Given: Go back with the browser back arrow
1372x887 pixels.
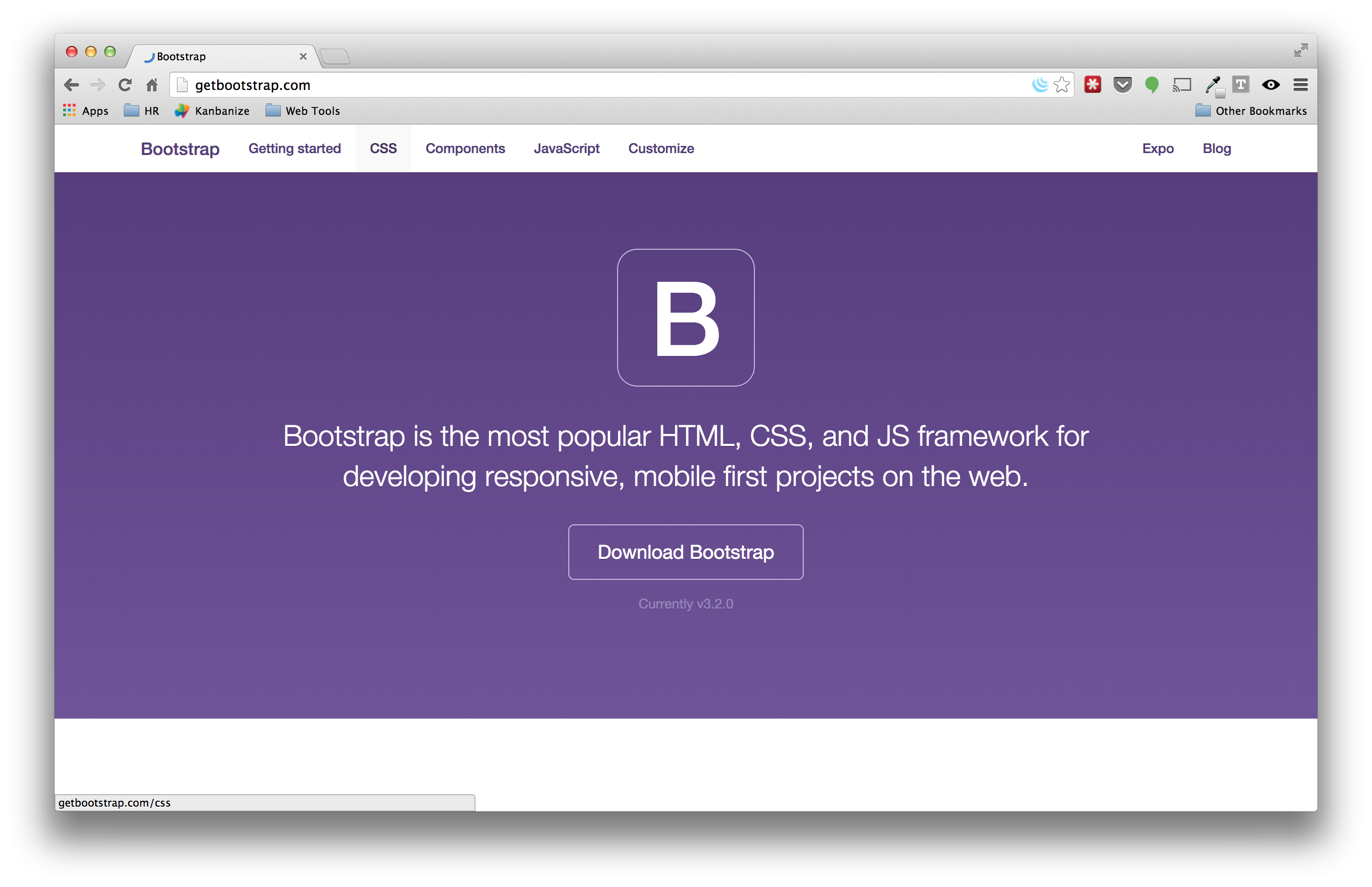Looking at the screenshot, I should click(71, 85).
